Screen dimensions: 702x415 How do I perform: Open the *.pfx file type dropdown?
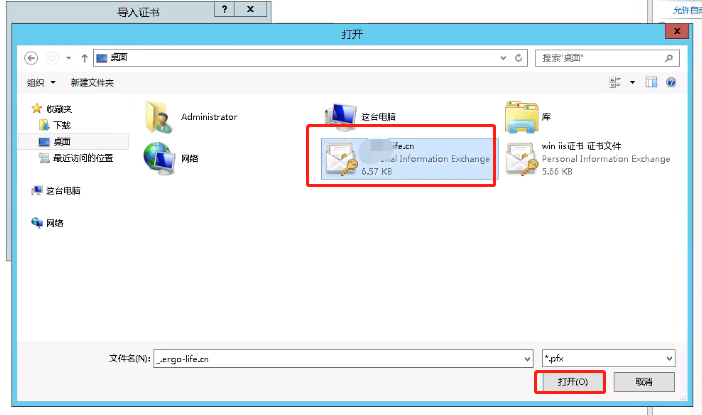click(x=608, y=359)
